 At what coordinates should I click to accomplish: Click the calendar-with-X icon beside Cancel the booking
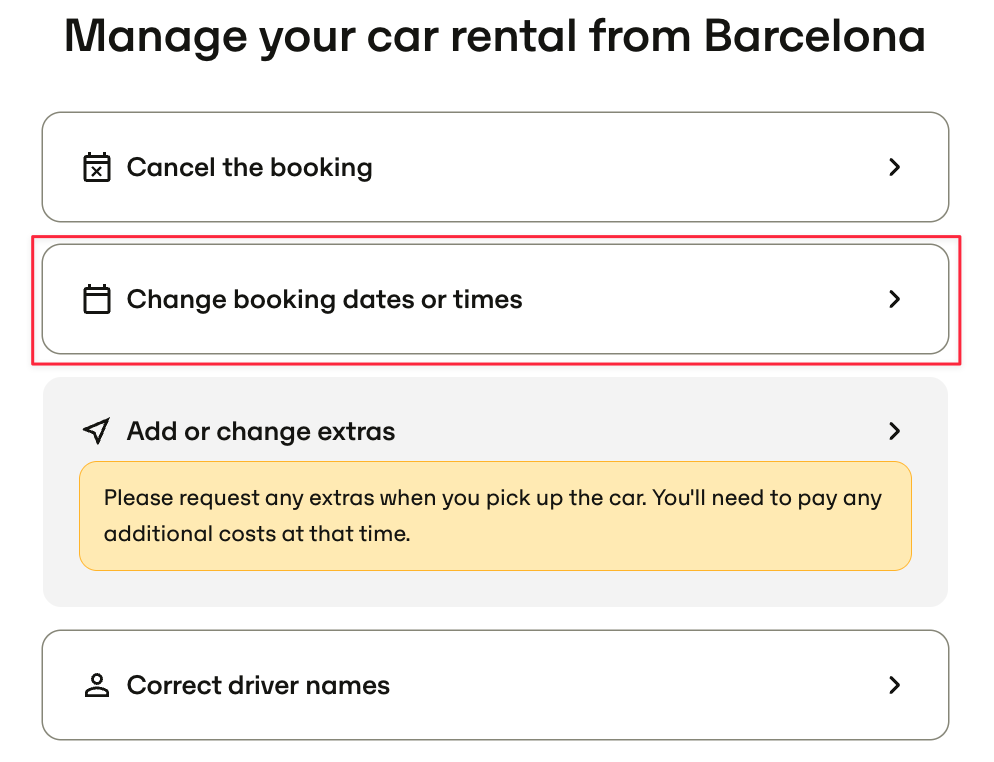(x=96, y=167)
